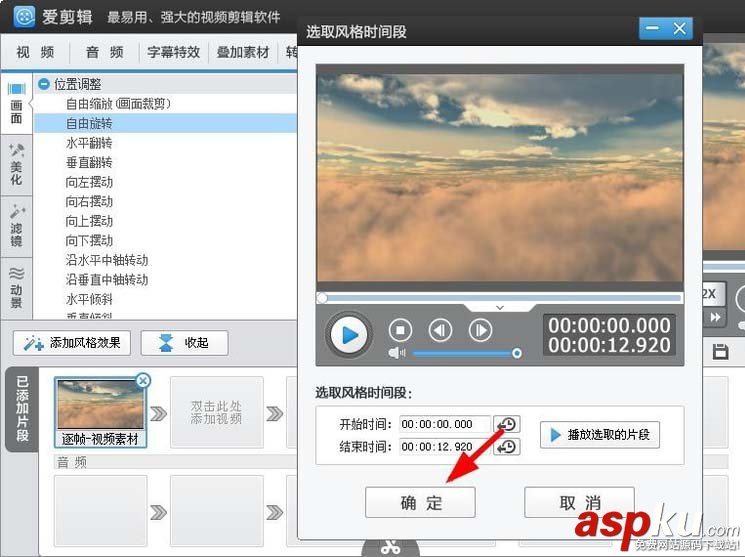Step to next frame in dialog

coord(480,330)
